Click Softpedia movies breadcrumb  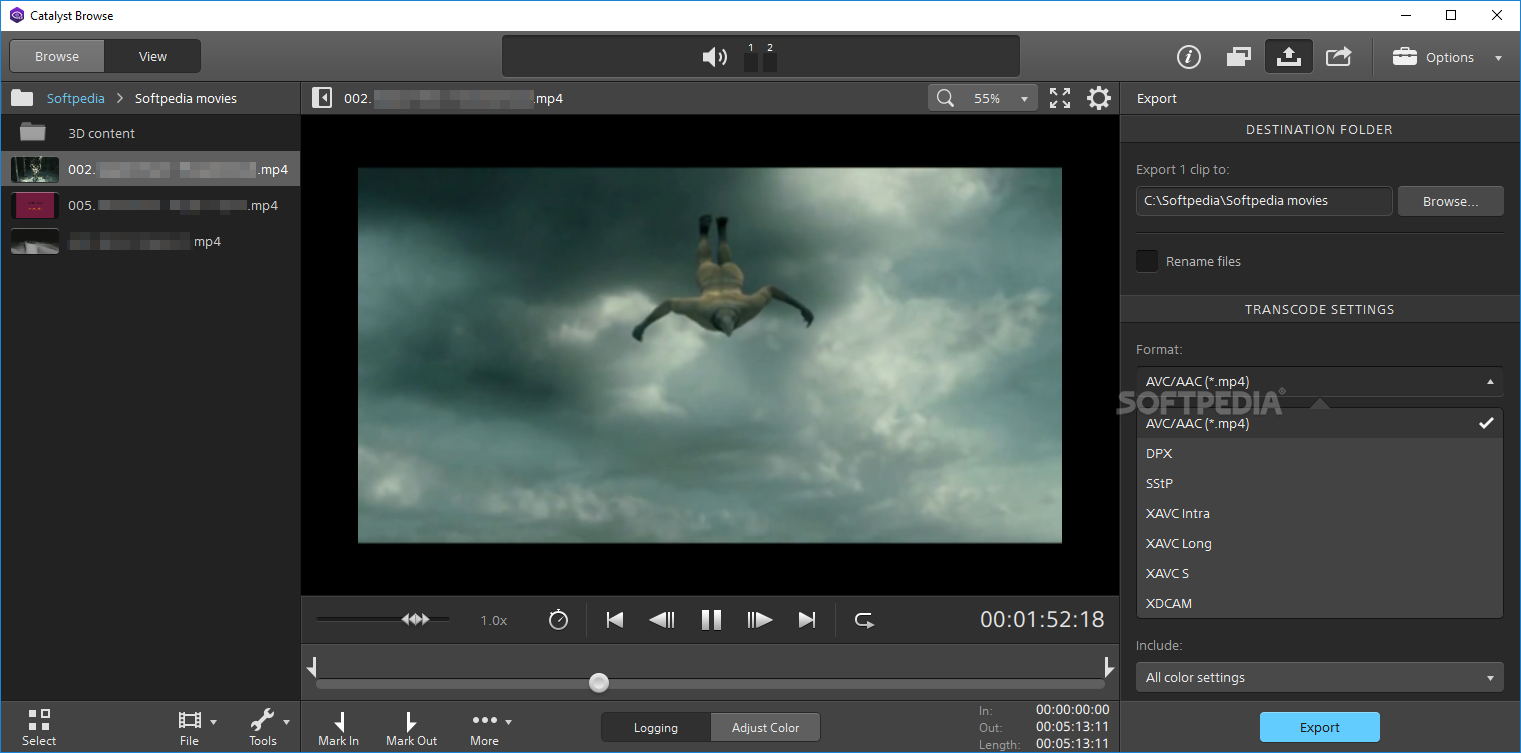186,98
